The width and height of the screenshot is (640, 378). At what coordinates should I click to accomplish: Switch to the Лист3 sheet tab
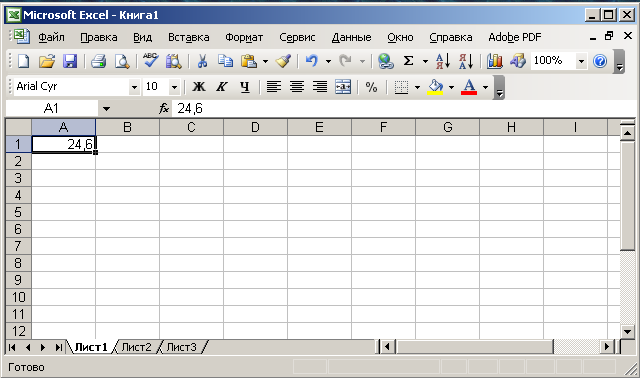[182, 347]
